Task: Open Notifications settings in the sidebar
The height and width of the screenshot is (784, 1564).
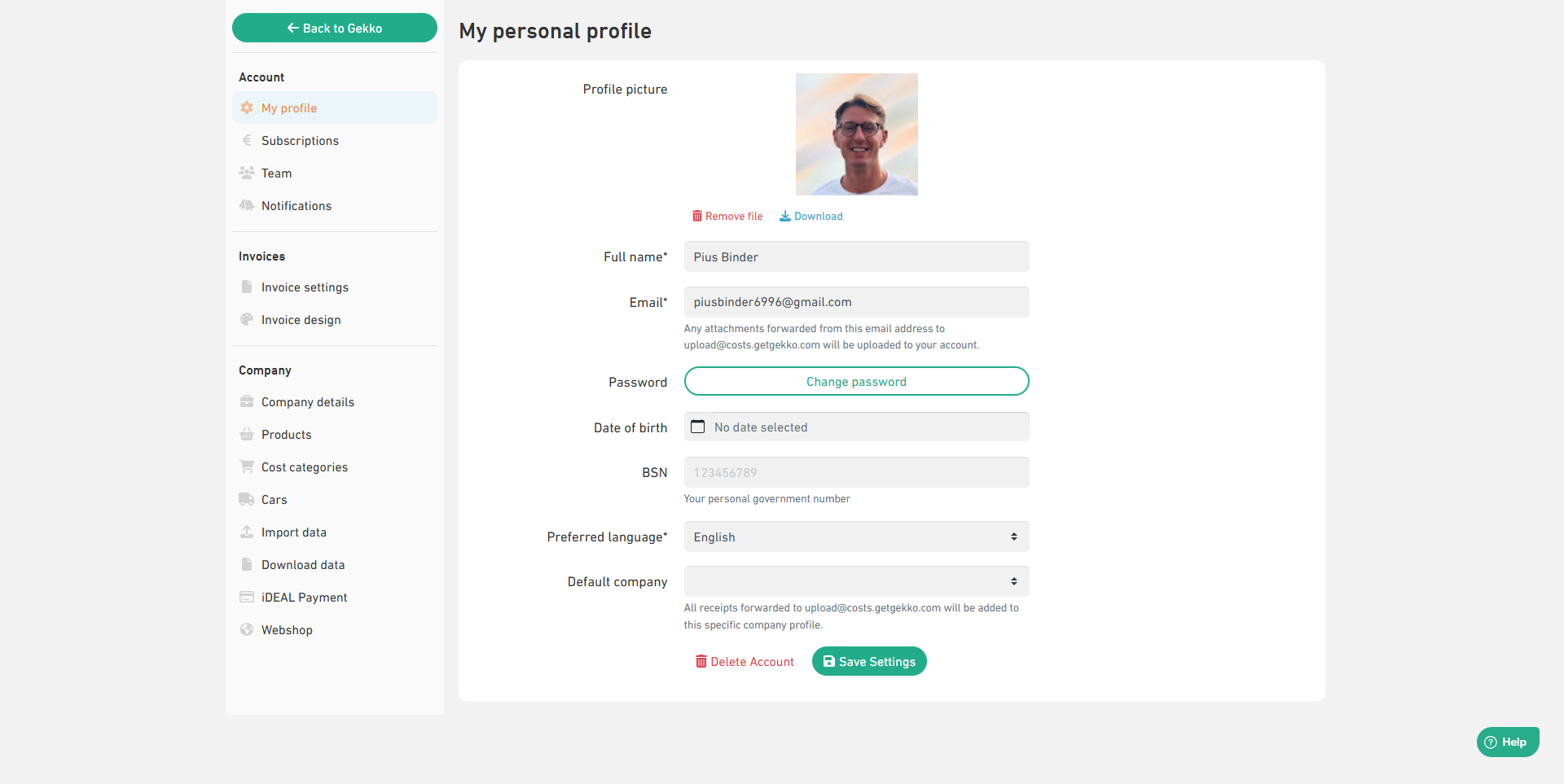Action: click(x=297, y=206)
